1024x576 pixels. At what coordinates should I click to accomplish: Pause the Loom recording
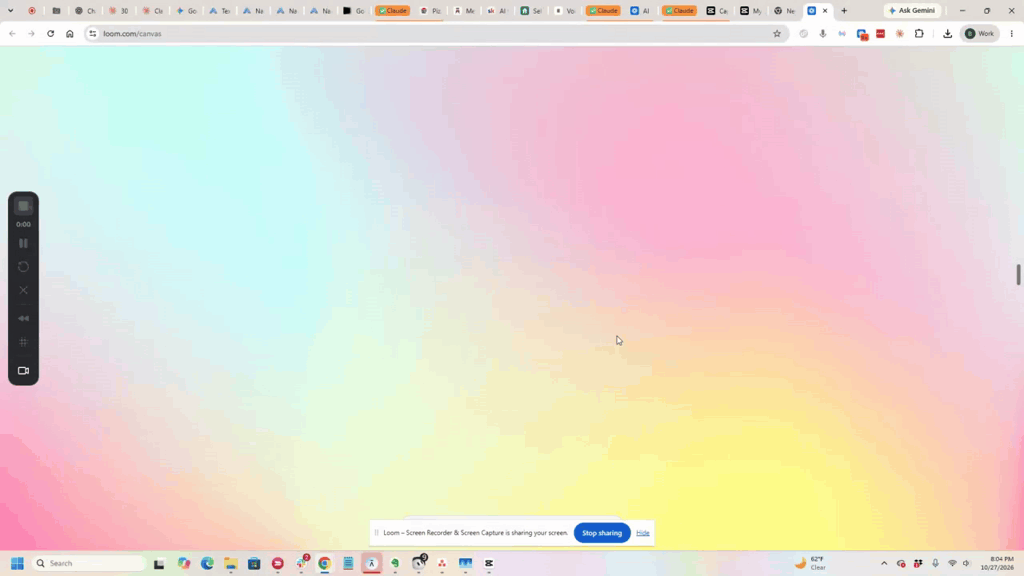coord(24,244)
